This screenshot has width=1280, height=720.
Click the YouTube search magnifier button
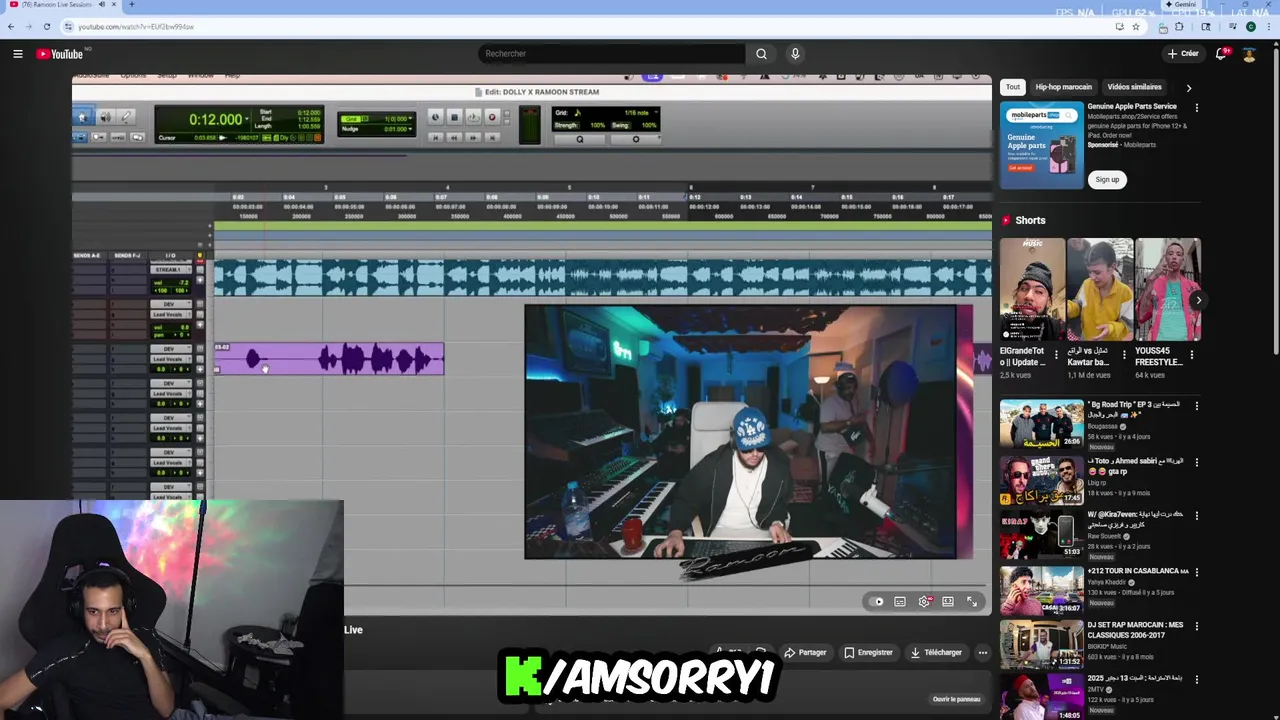[x=761, y=54]
